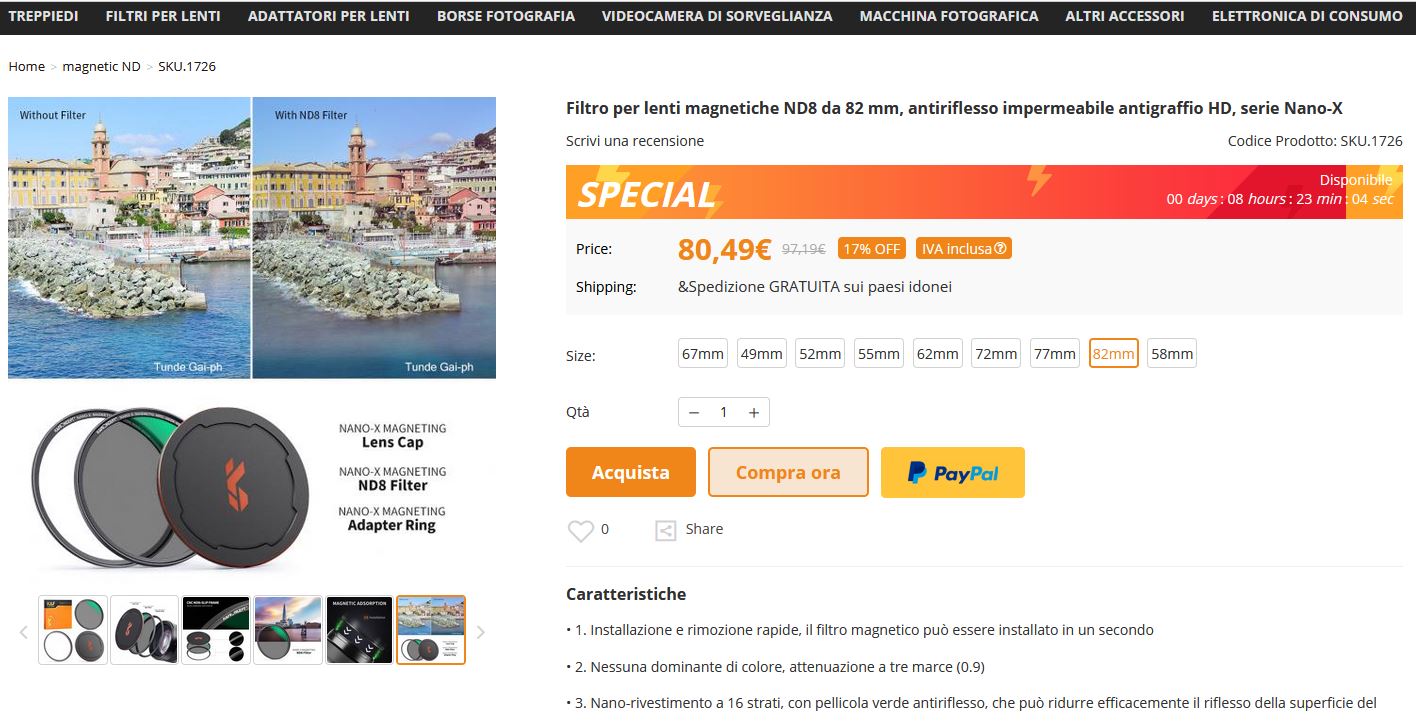Pay with the PayPal button
This screenshot has width=1416, height=721.
[x=952, y=472]
